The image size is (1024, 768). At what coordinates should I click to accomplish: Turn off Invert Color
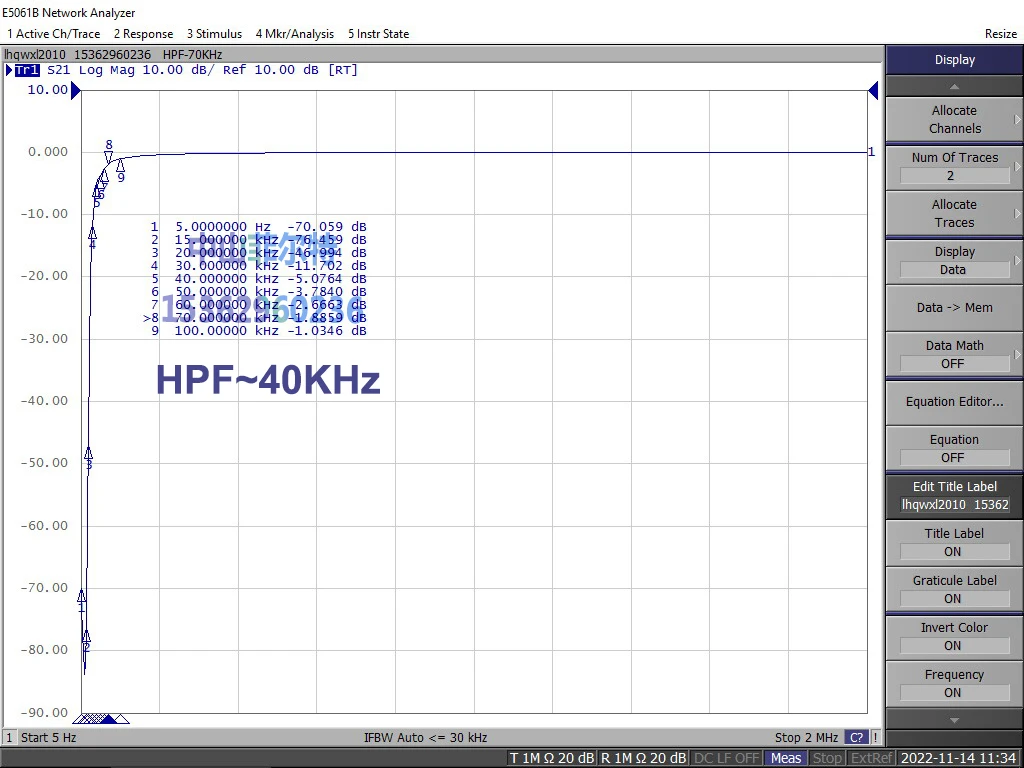[952, 636]
